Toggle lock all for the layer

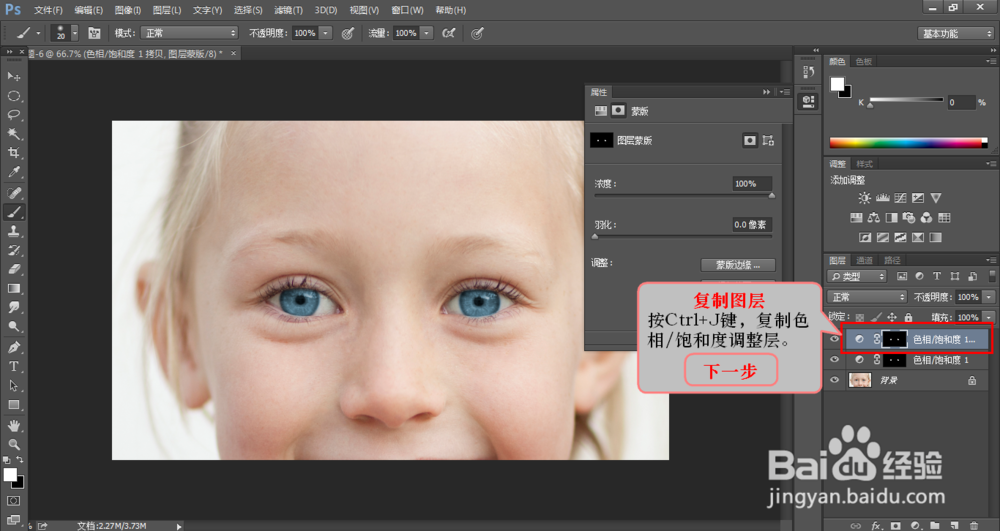coord(908,317)
